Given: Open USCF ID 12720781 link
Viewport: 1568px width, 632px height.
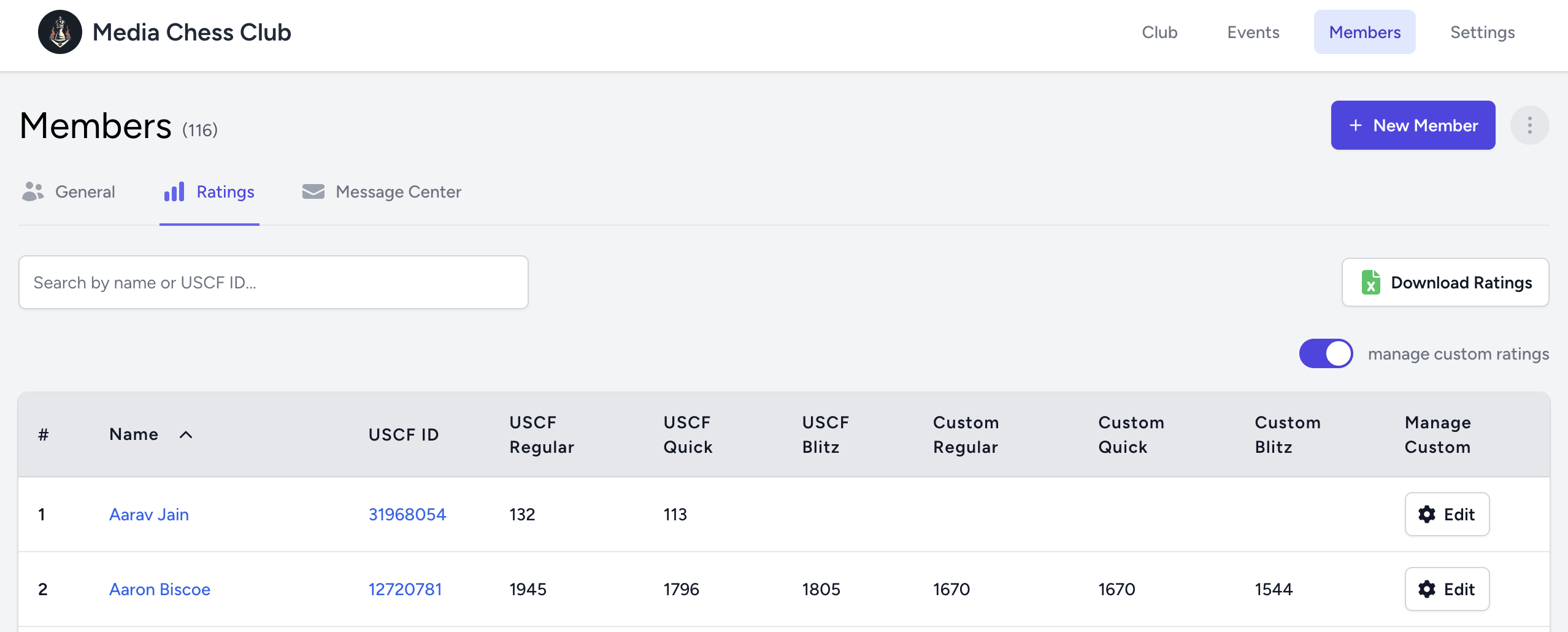Looking at the screenshot, I should coord(405,589).
